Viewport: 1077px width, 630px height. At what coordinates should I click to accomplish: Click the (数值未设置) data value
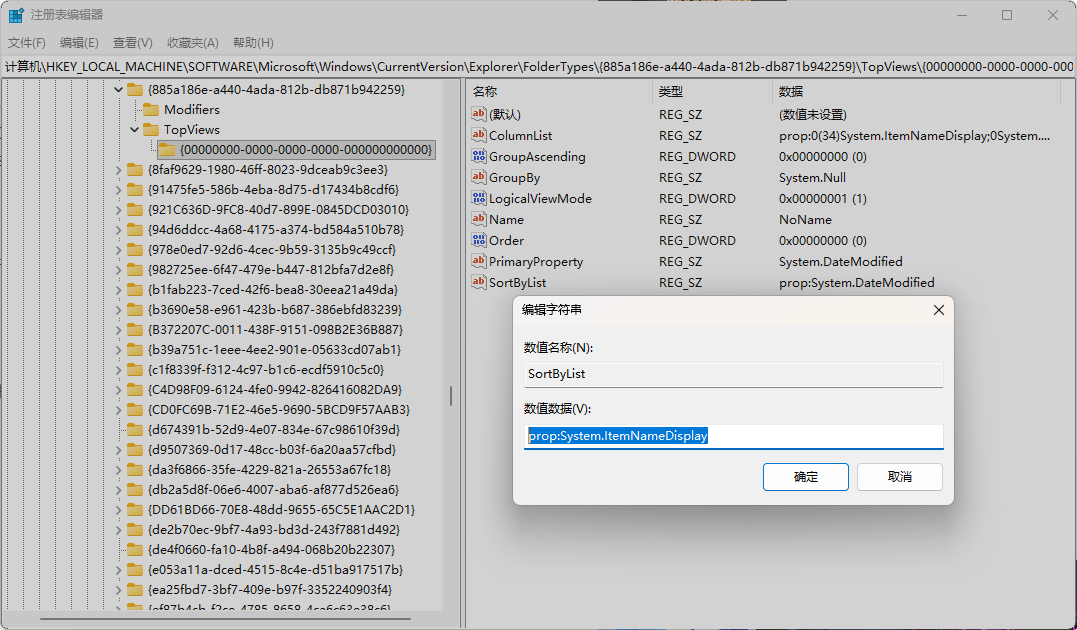pos(813,115)
